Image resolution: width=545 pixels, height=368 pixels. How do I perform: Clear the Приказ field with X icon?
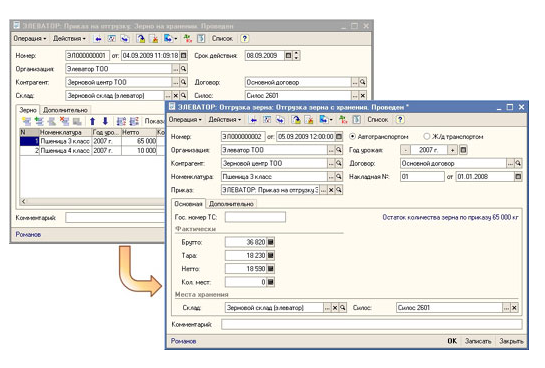(331, 190)
